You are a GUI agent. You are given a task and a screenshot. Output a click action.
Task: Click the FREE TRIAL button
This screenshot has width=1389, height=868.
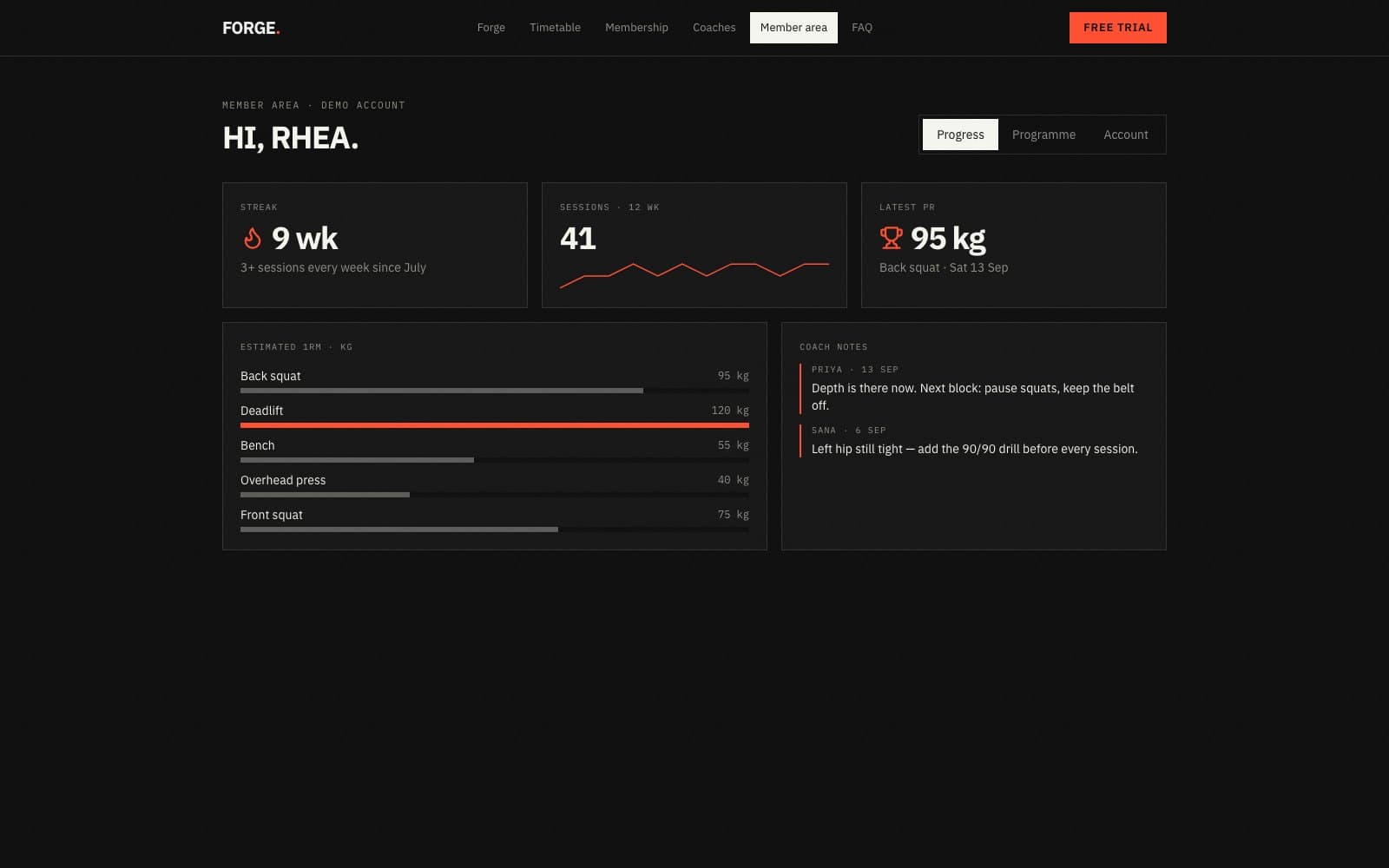click(1117, 28)
